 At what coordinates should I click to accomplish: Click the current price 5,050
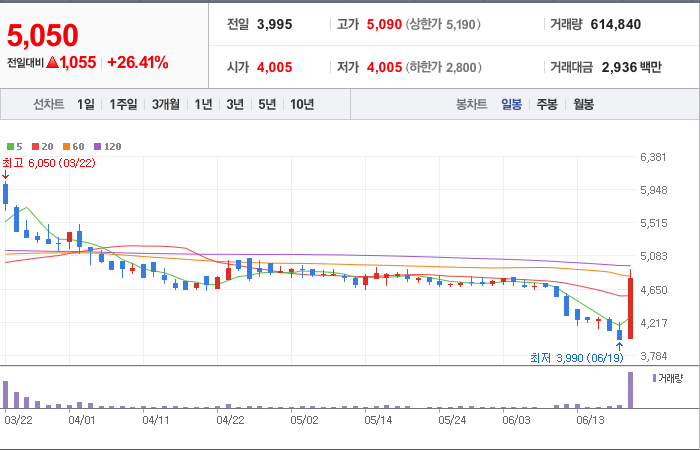tap(43, 36)
